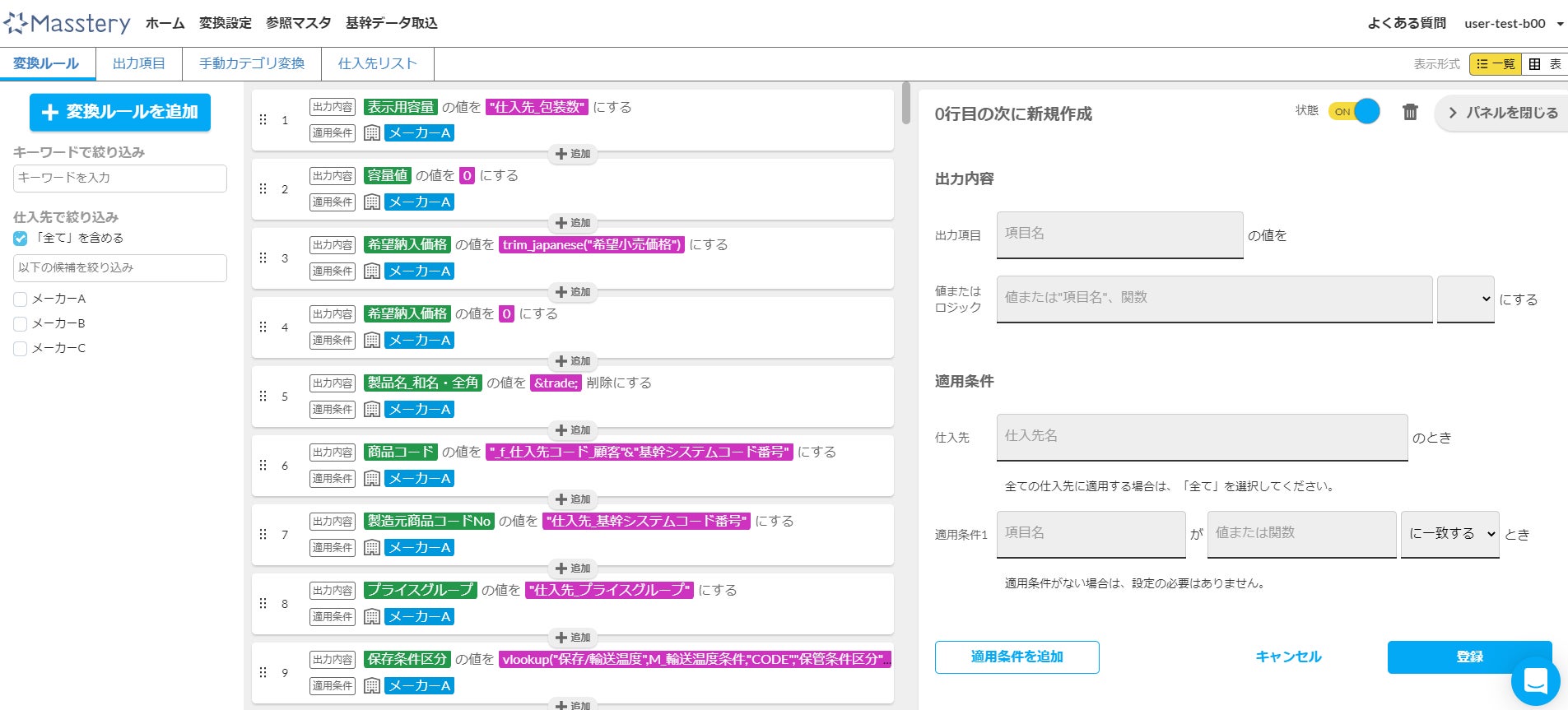Open the 出力項目 tab

point(139,63)
